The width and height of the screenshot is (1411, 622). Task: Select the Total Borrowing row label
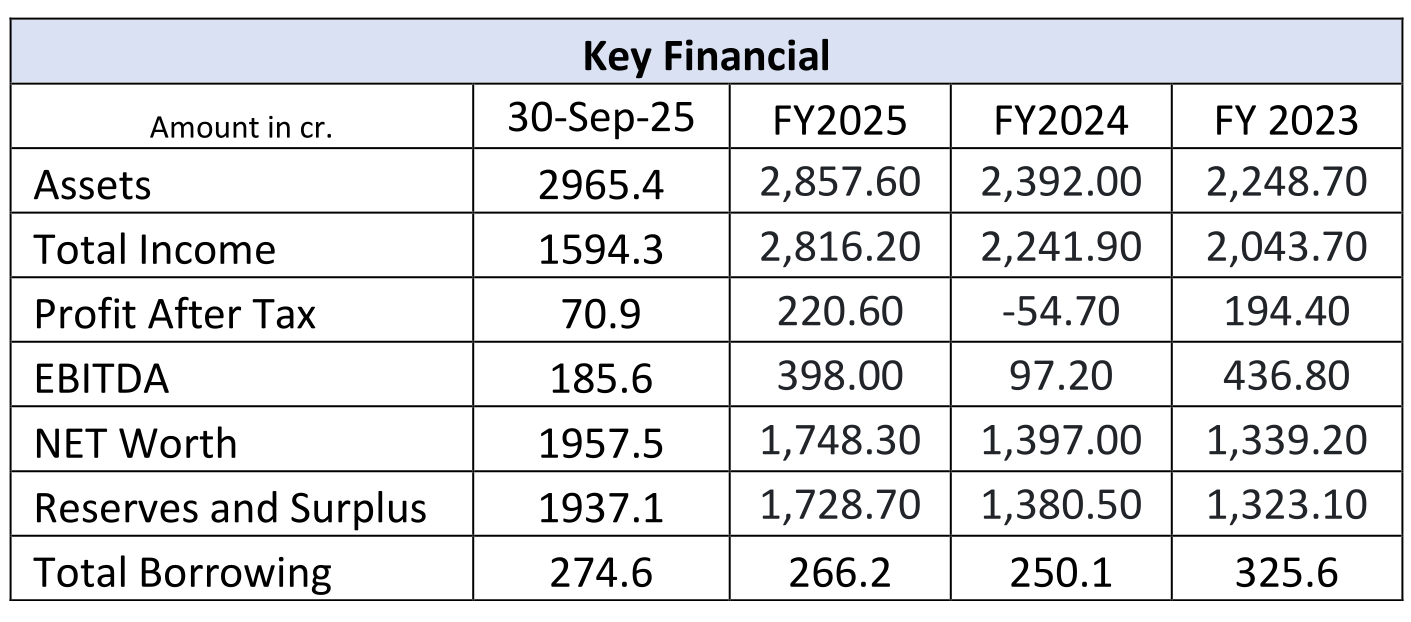tap(183, 572)
